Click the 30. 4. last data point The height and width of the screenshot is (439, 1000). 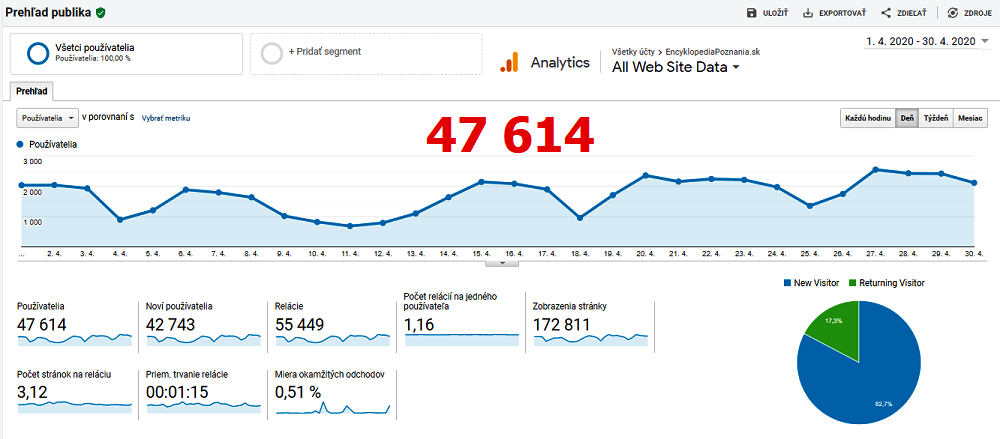(974, 183)
